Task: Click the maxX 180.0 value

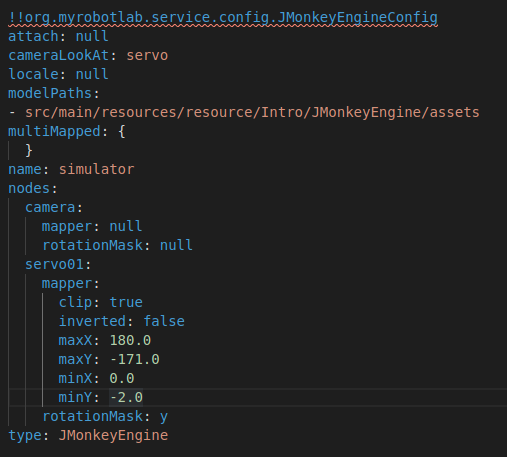Action: [x=130, y=340]
